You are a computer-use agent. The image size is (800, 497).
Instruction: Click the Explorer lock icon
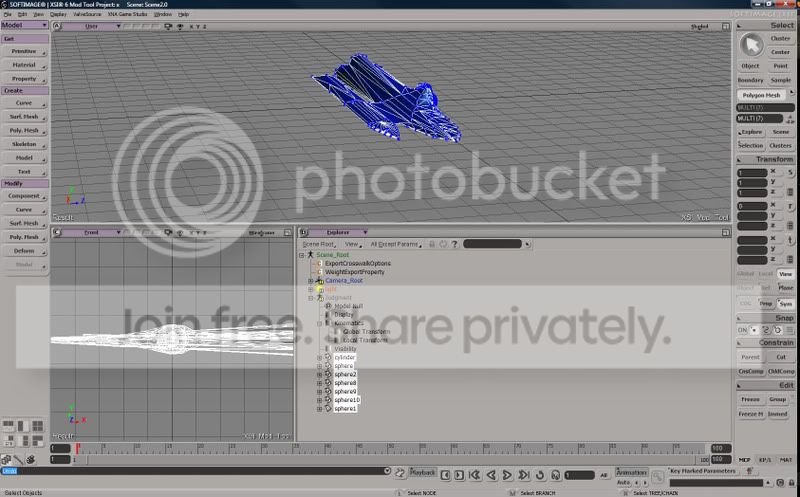point(432,243)
